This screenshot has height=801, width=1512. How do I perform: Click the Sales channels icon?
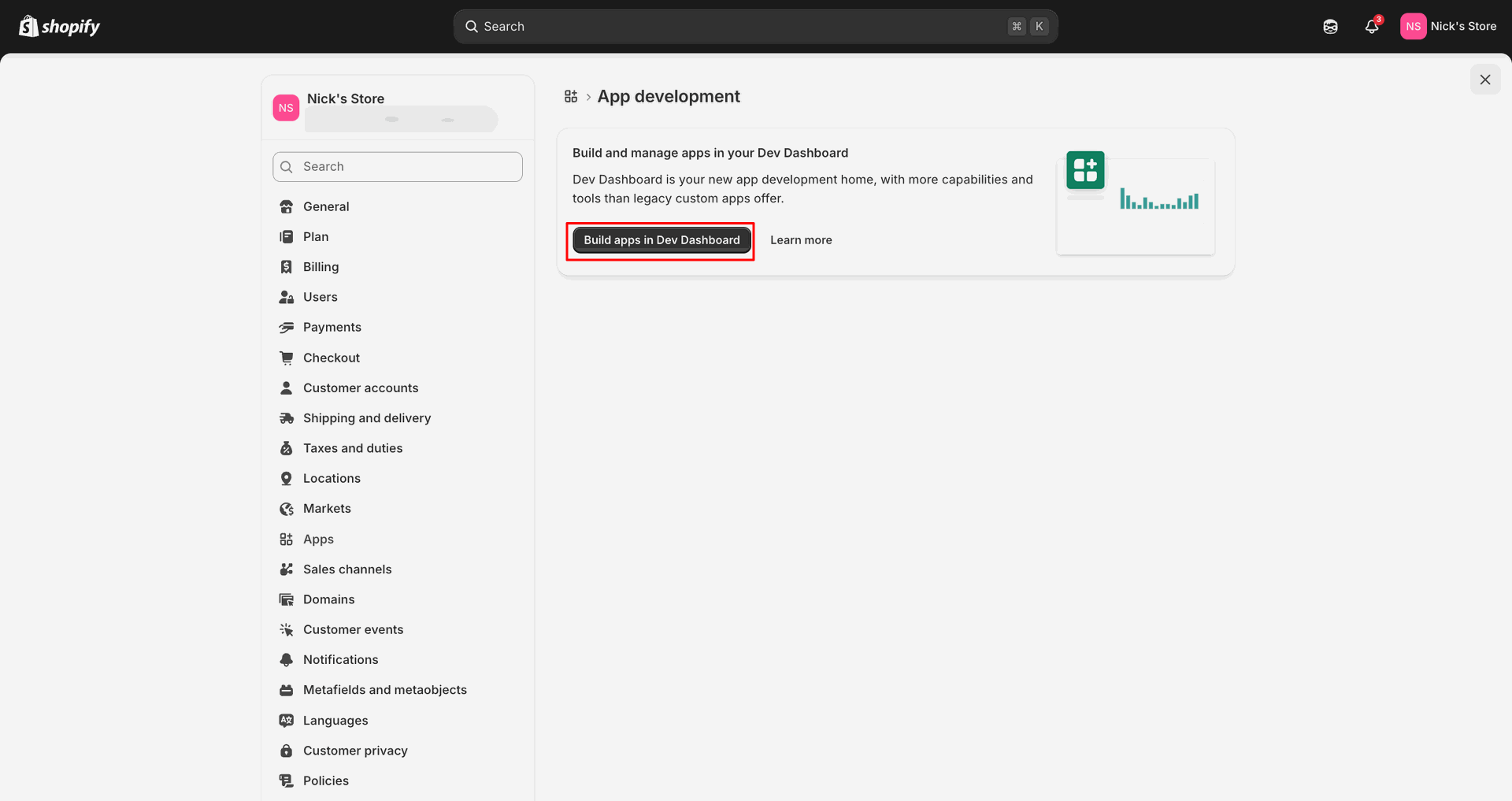[287, 569]
